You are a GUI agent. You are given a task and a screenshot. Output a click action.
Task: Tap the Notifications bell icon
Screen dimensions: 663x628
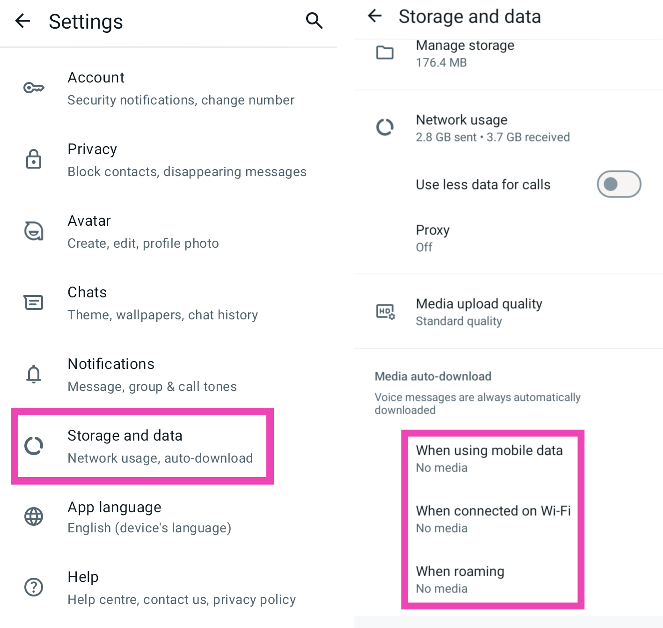tap(33, 374)
